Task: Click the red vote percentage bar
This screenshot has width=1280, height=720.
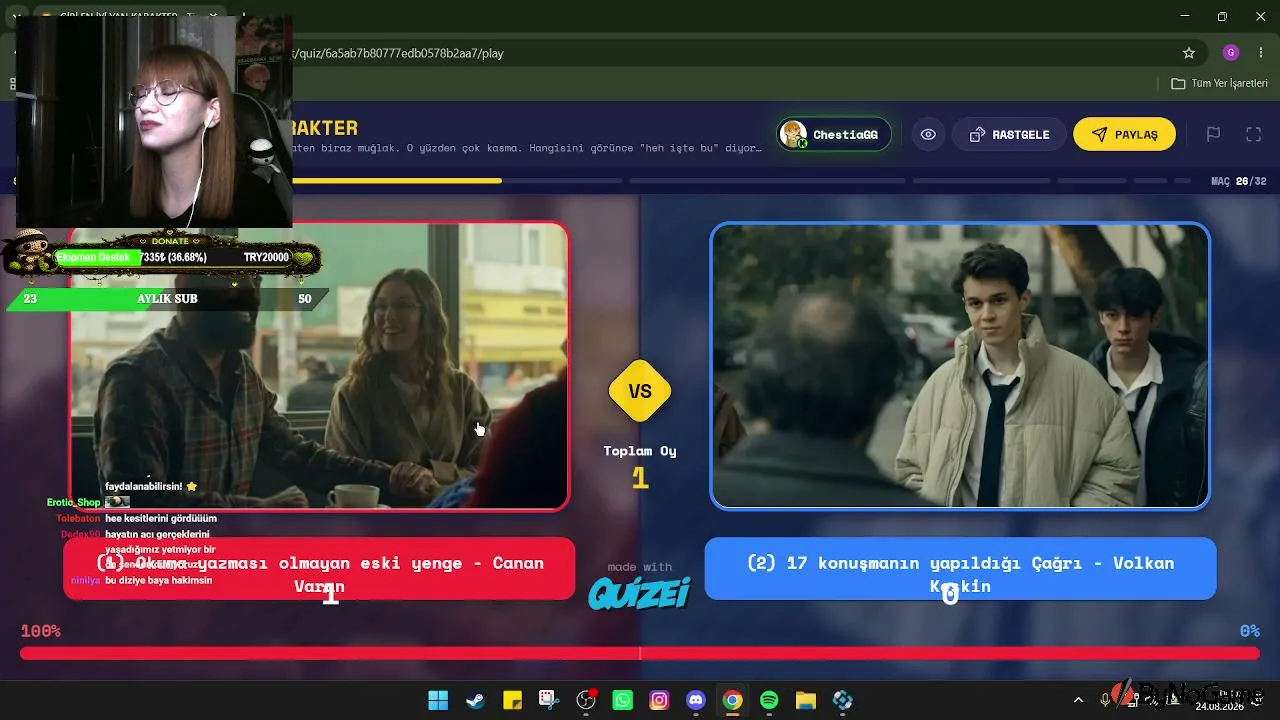Action: point(640,653)
